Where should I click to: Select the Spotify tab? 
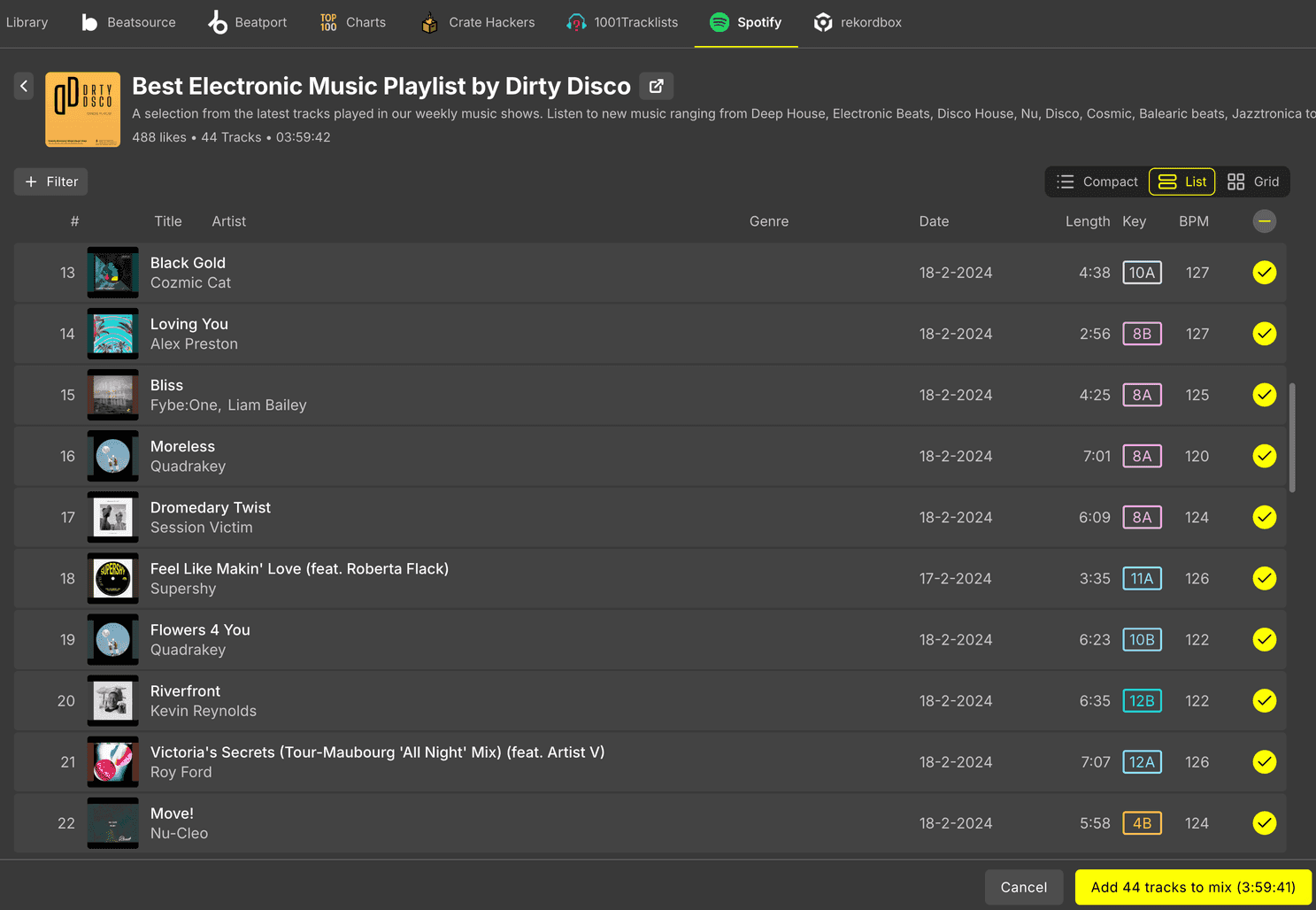[x=746, y=22]
